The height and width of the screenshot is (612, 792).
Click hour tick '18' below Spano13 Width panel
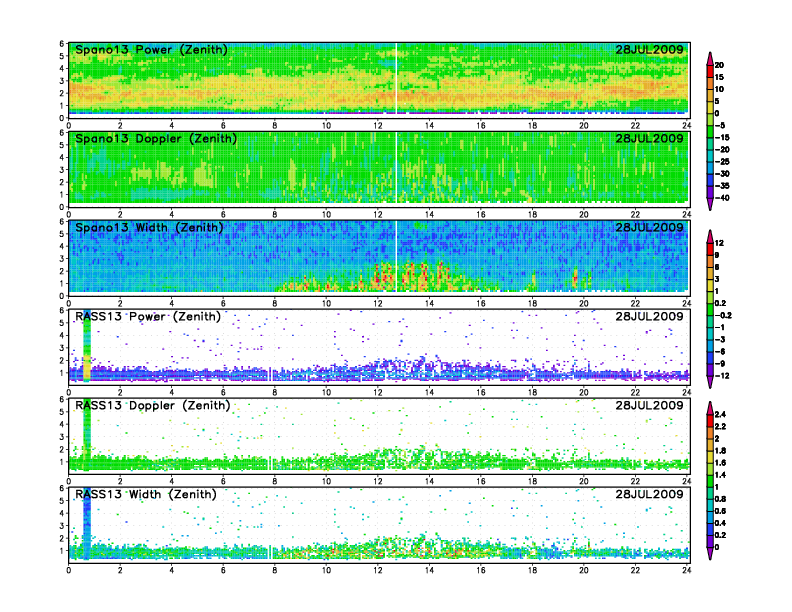[532, 303]
